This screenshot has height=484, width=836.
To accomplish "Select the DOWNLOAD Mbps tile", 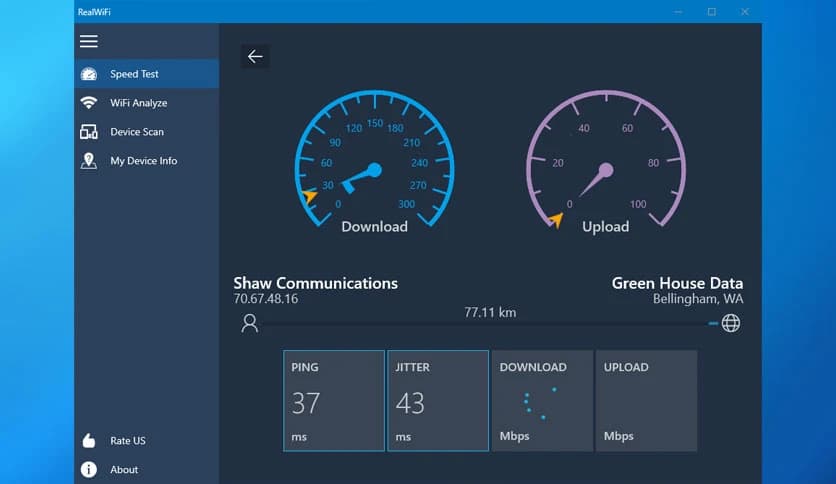I will click(542, 401).
